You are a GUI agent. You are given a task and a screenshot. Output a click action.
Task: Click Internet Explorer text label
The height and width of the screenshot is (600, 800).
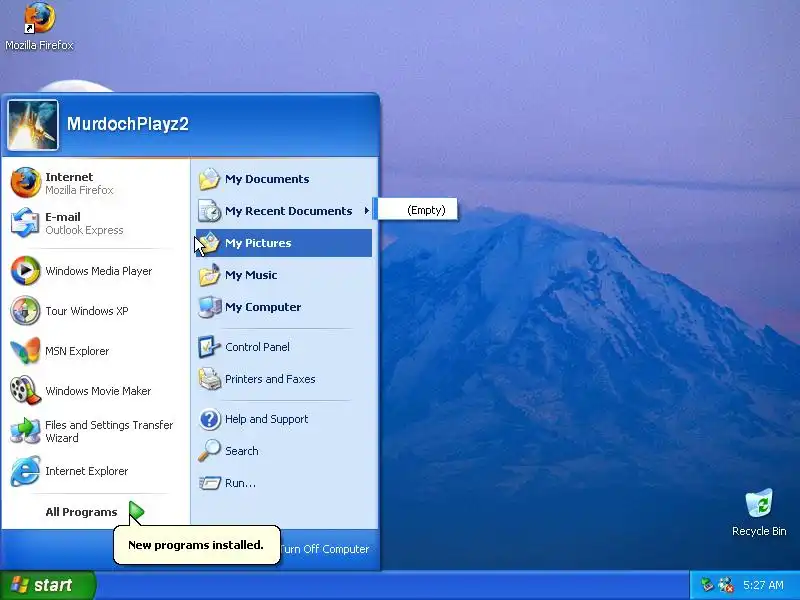(x=87, y=471)
